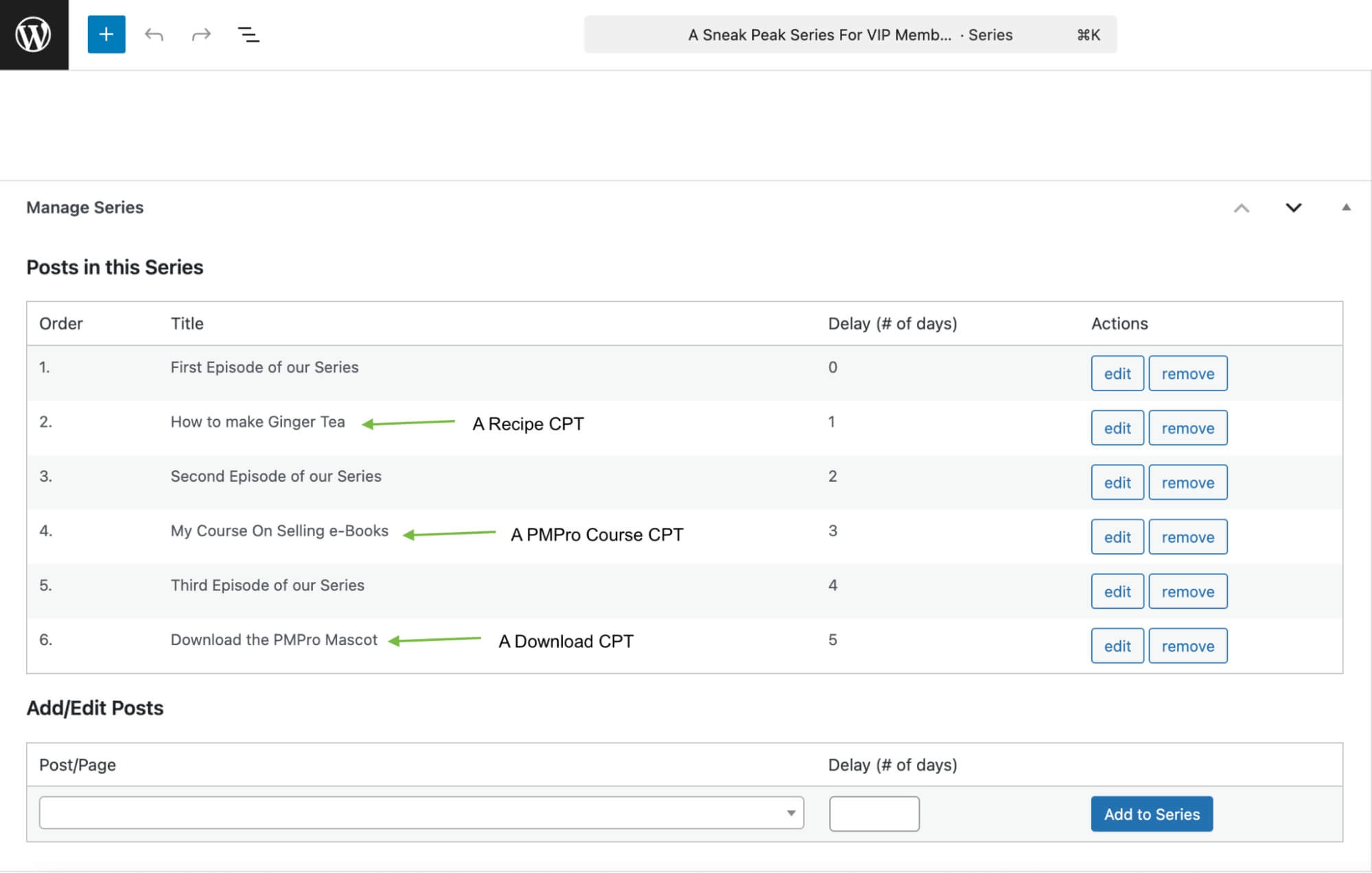Click the WordPress logo to exit the editor
The width and height of the screenshot is (1372, 873).
tap(34, 34)
